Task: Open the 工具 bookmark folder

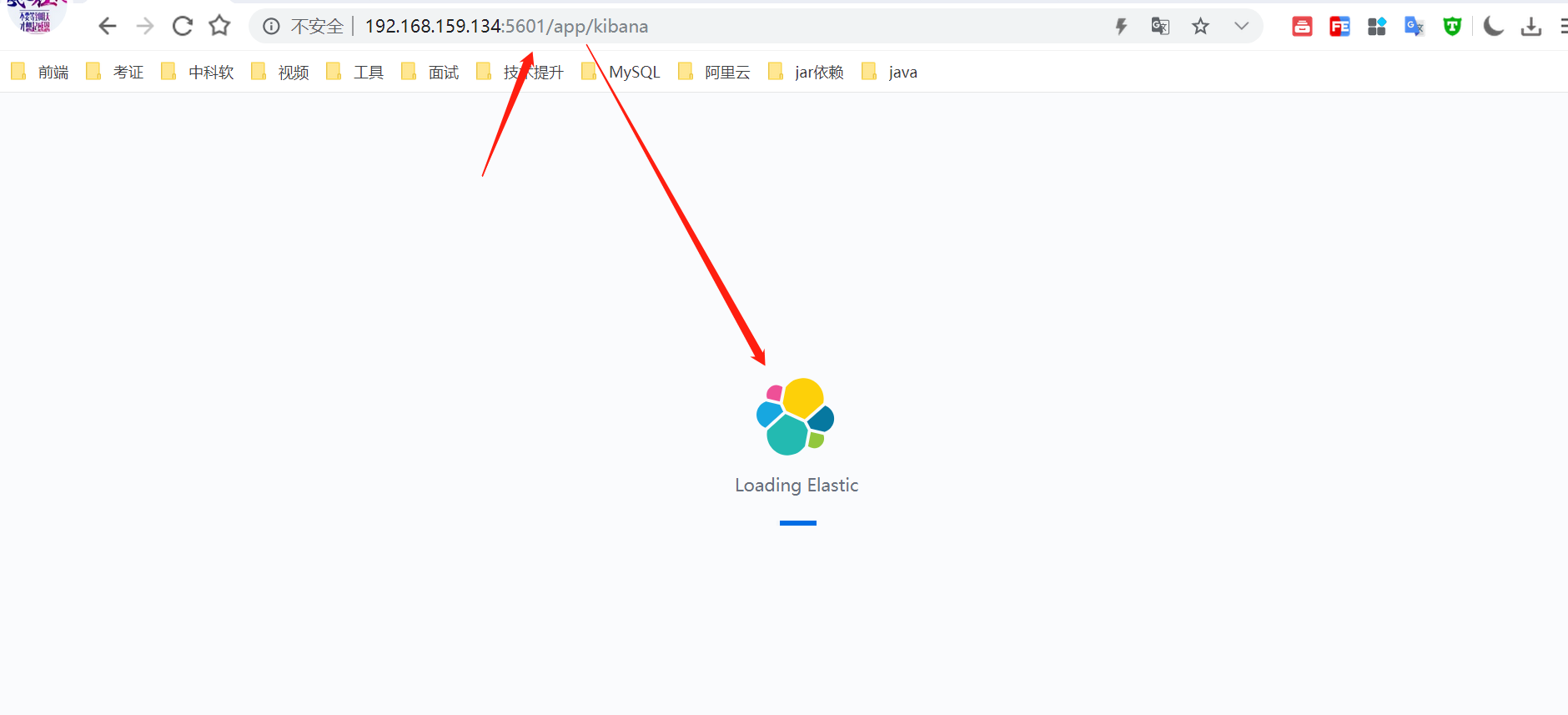Action: 355,73
